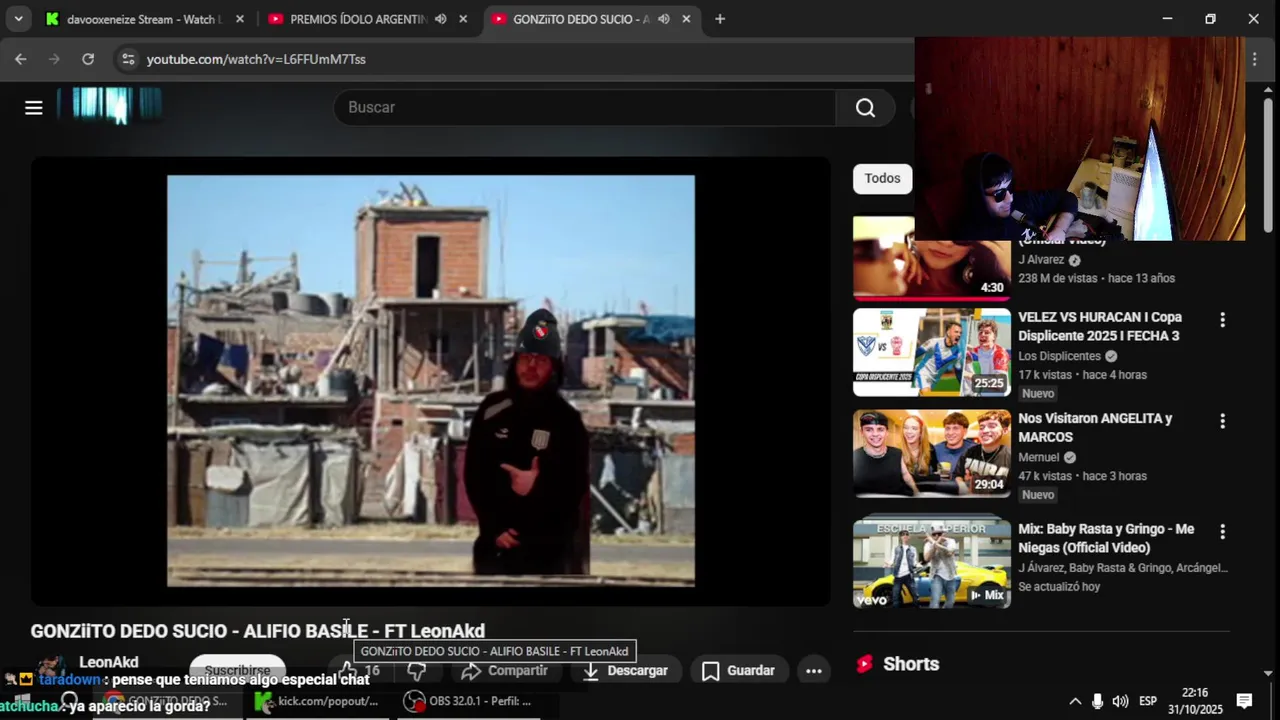Save video with Guardar button
Image resolution: width=1280 pixels, height=720 pixels.
(738, 671)
